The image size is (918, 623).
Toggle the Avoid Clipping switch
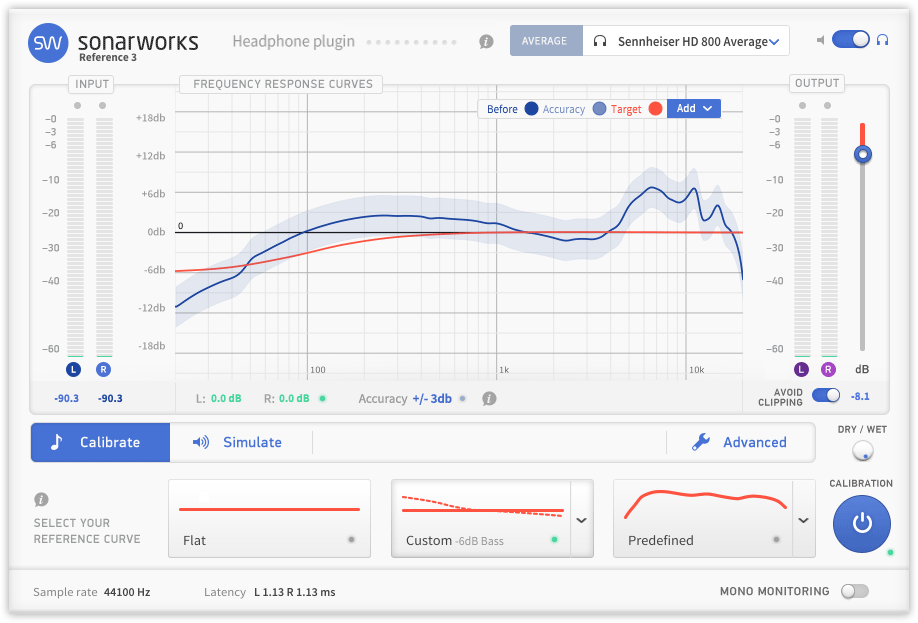coord(826,396)
